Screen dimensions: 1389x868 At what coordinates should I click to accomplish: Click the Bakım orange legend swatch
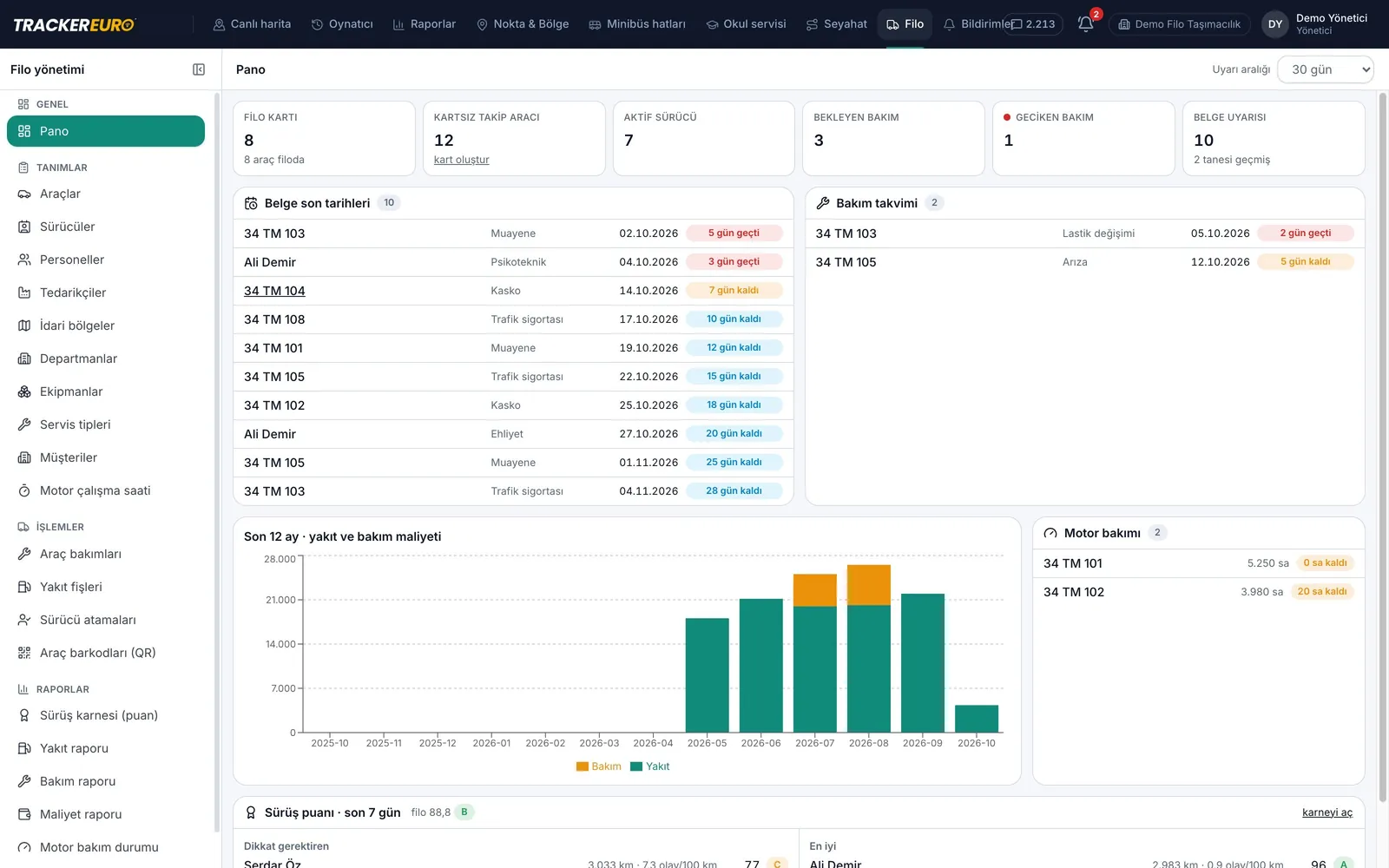click(583, 766)
